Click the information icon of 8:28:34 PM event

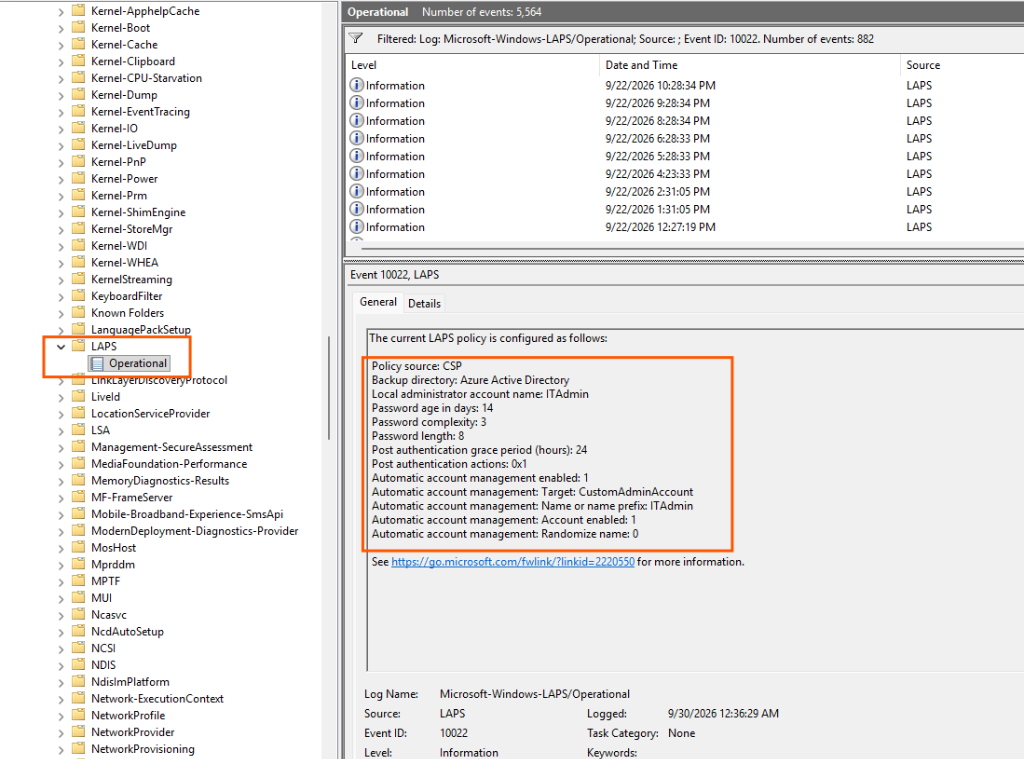click(x=357, y=120)
